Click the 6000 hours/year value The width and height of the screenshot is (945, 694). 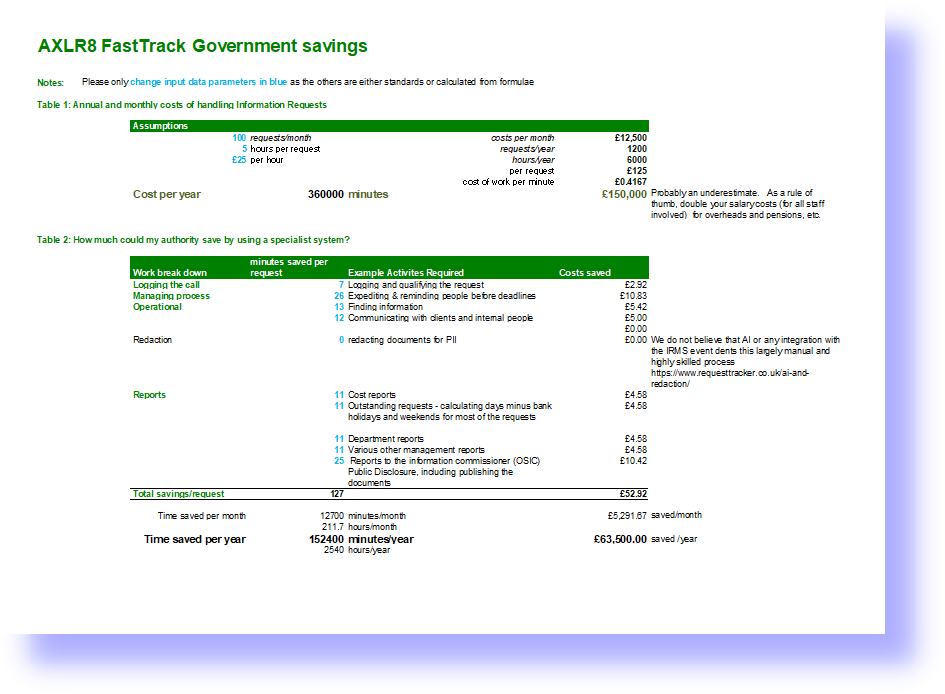pyautogui.click(x=636, y=160)
